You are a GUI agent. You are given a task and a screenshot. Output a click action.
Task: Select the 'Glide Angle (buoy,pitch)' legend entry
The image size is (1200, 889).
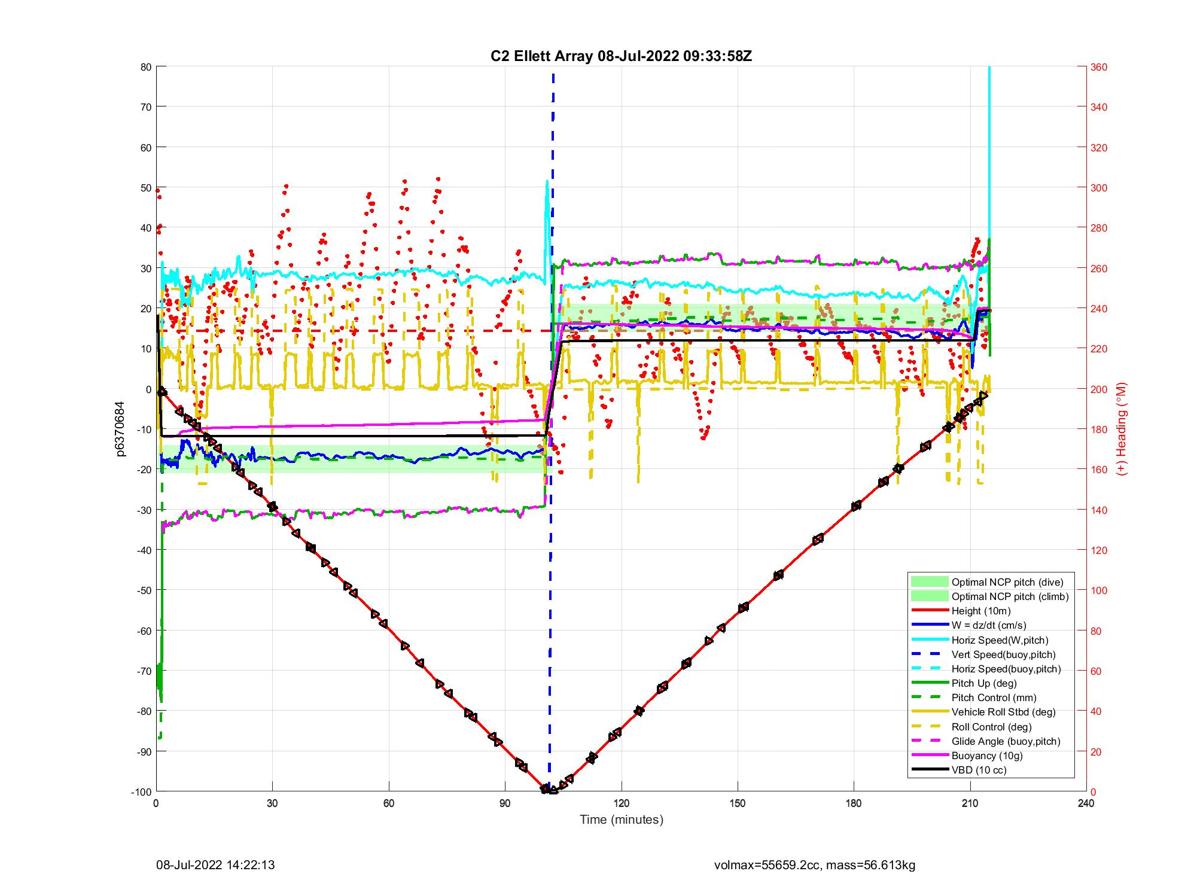pos(1006,741)
